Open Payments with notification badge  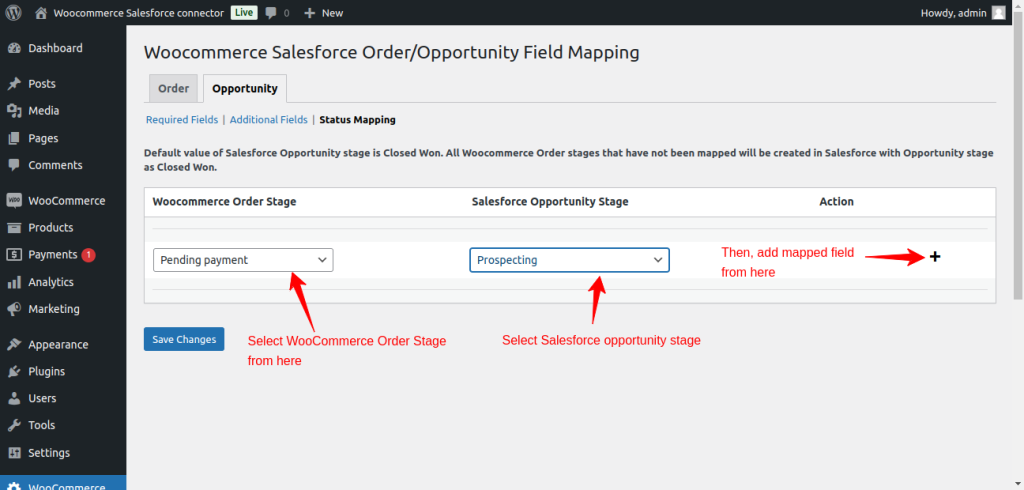pos(52,255)
